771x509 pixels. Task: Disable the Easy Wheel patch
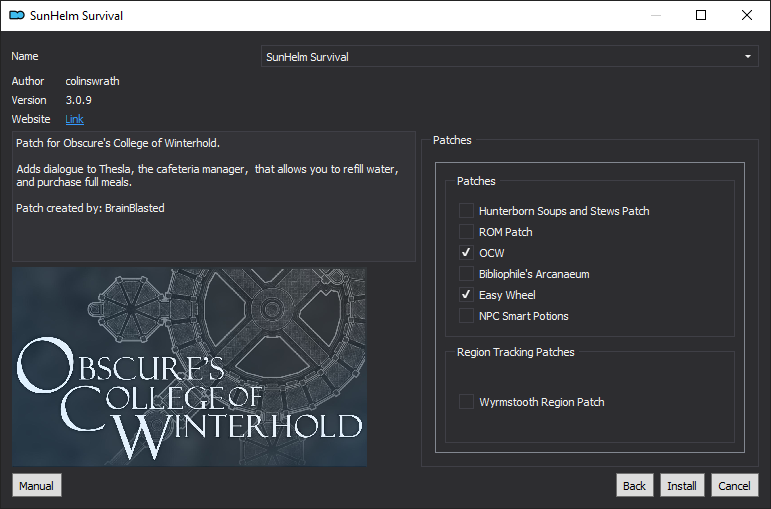pos(466,295)
